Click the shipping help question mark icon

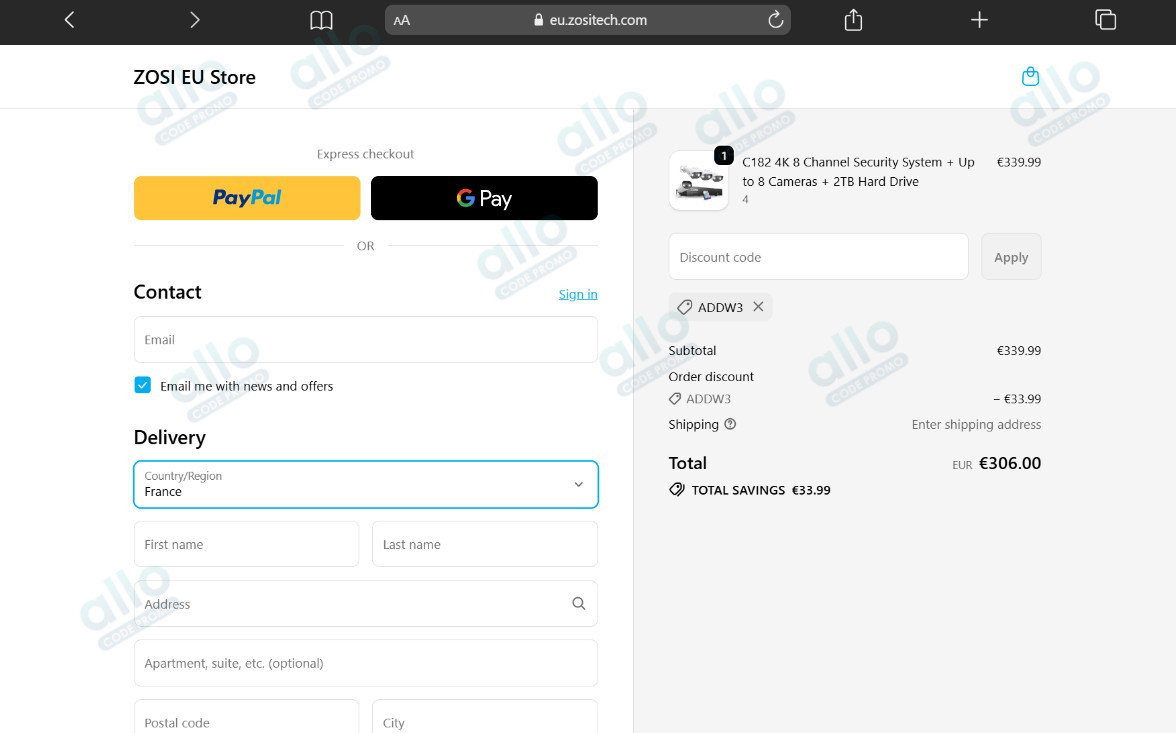[730, 424]
